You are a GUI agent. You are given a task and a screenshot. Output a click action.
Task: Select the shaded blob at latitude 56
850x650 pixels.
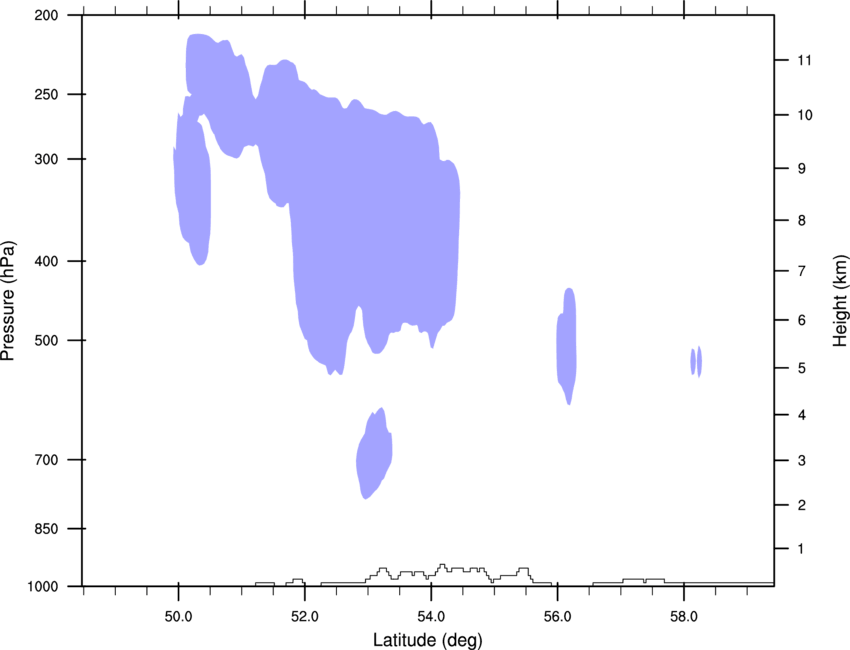point(567,346)
